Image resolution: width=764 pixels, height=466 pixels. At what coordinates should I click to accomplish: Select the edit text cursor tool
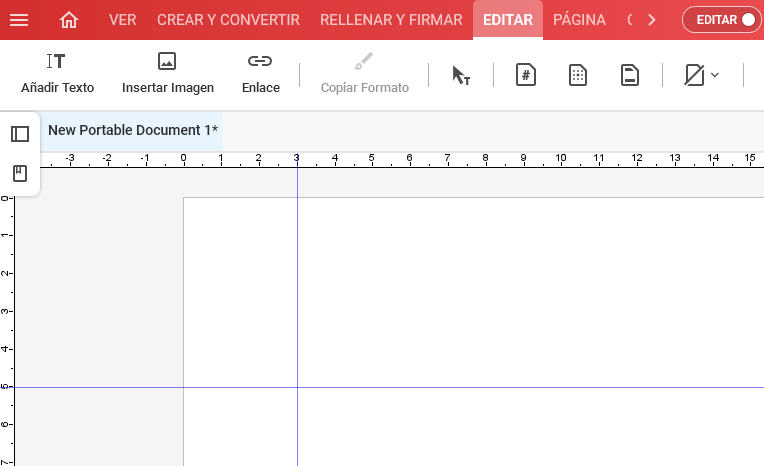point(460,75)
